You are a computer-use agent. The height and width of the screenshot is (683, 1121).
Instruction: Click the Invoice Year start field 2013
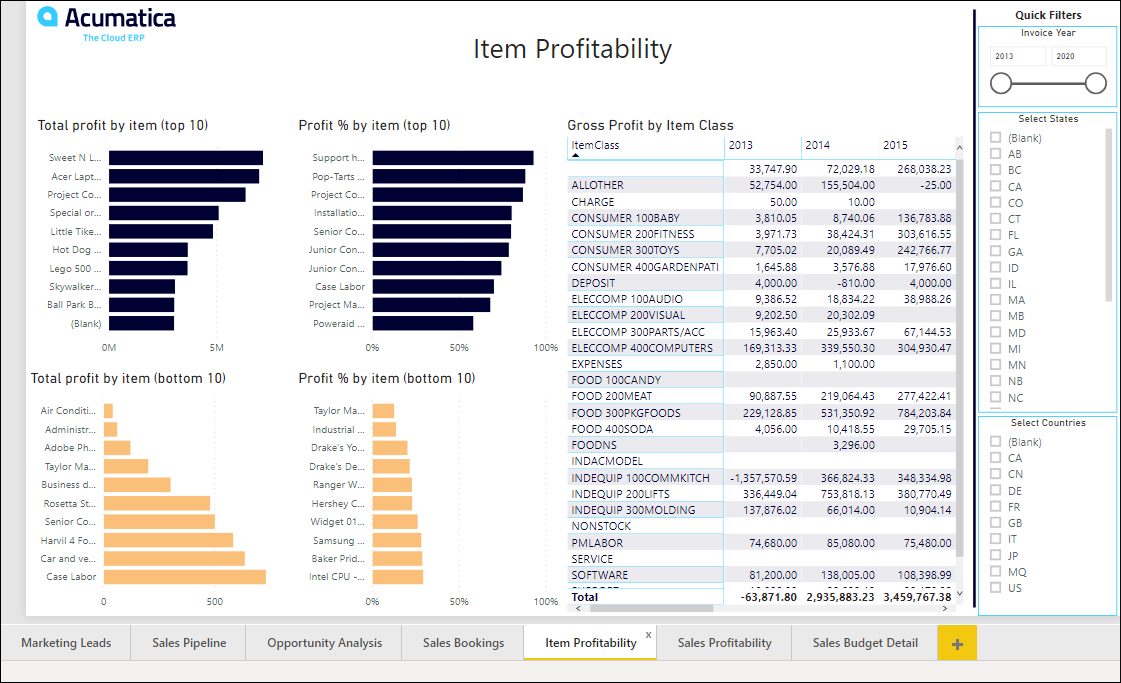1017,57
